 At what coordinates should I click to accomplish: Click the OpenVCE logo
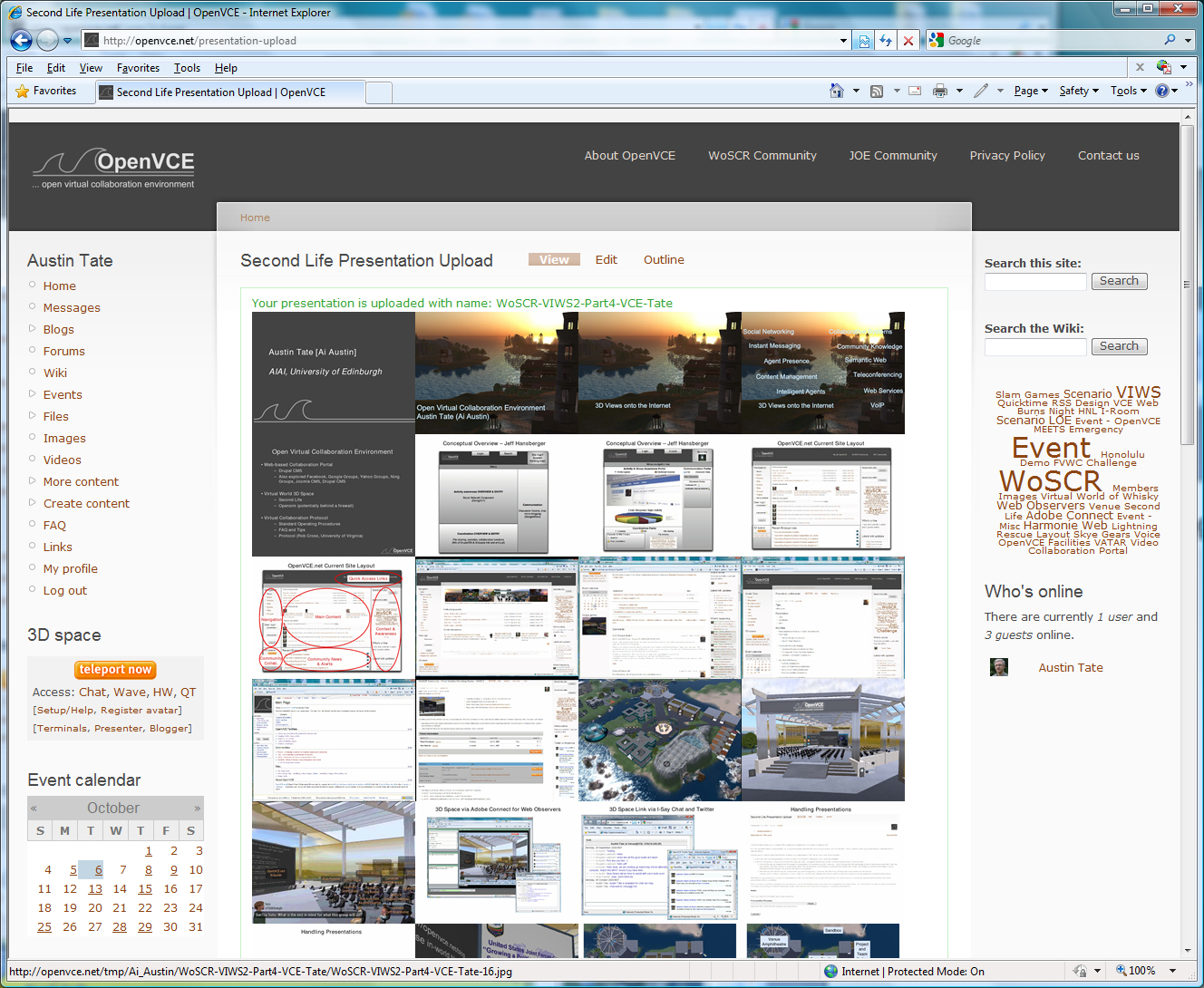(114, 167)
